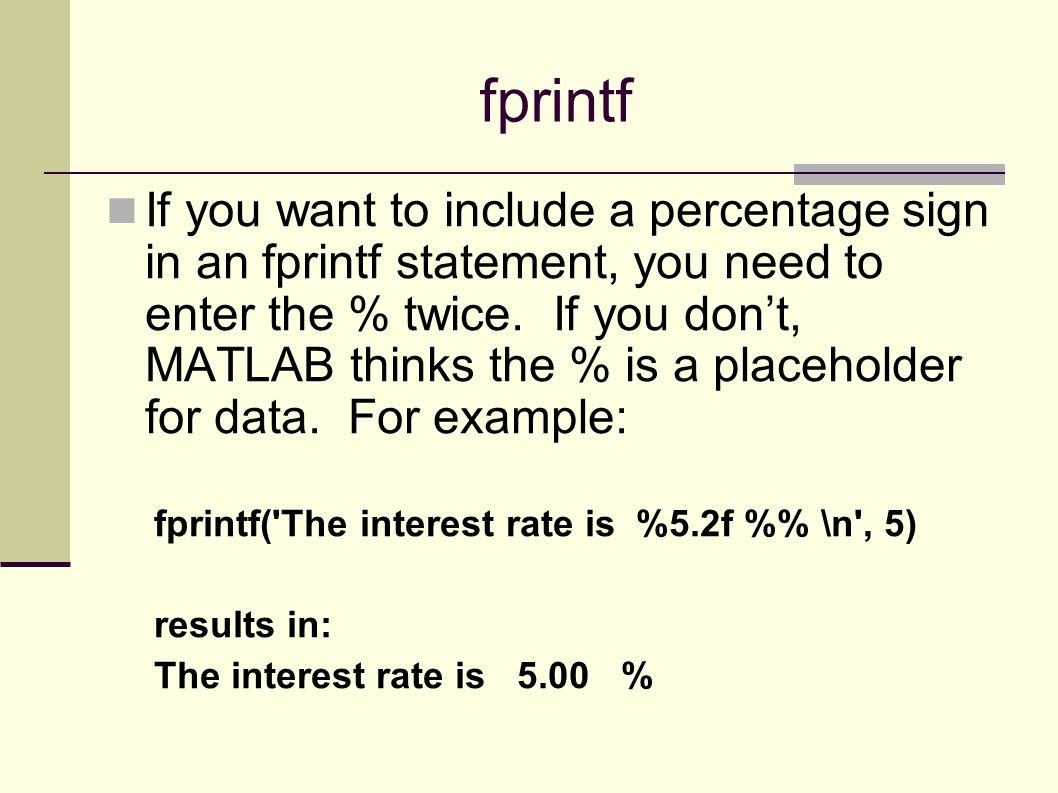Image resolution: width=1058 pixels, height=793 pixels.
Task: Click the olive sidebar strip on left
Action: [34, 280]
